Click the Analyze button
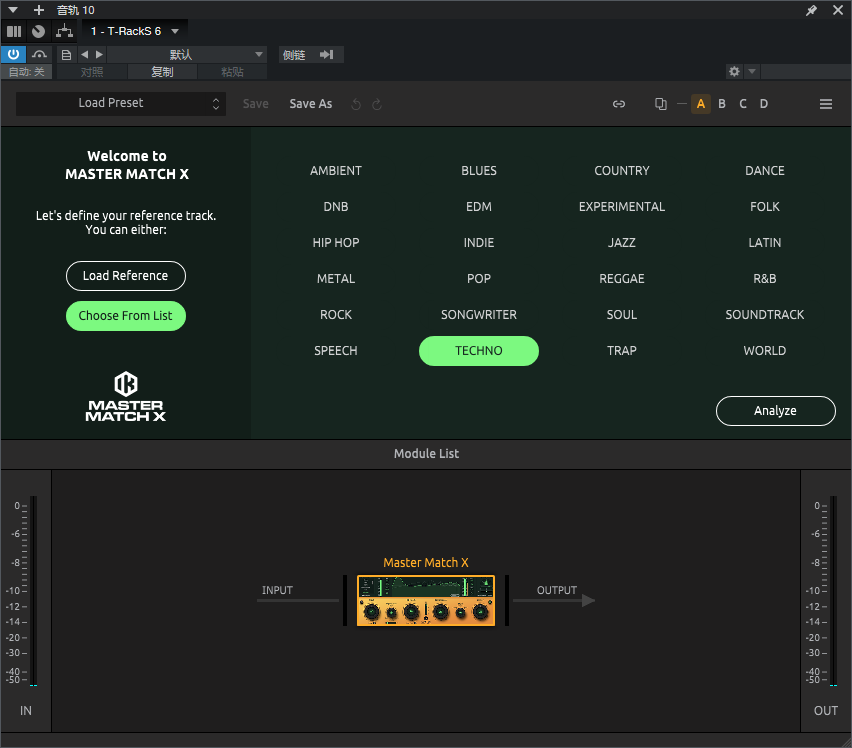852x748 pixels. [x=775, y=411]
